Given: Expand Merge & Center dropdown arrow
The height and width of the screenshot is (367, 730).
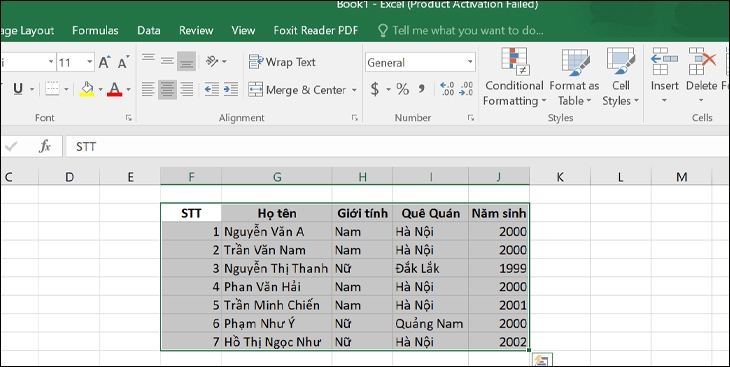Looking at the screenshot, I should 354,90.
